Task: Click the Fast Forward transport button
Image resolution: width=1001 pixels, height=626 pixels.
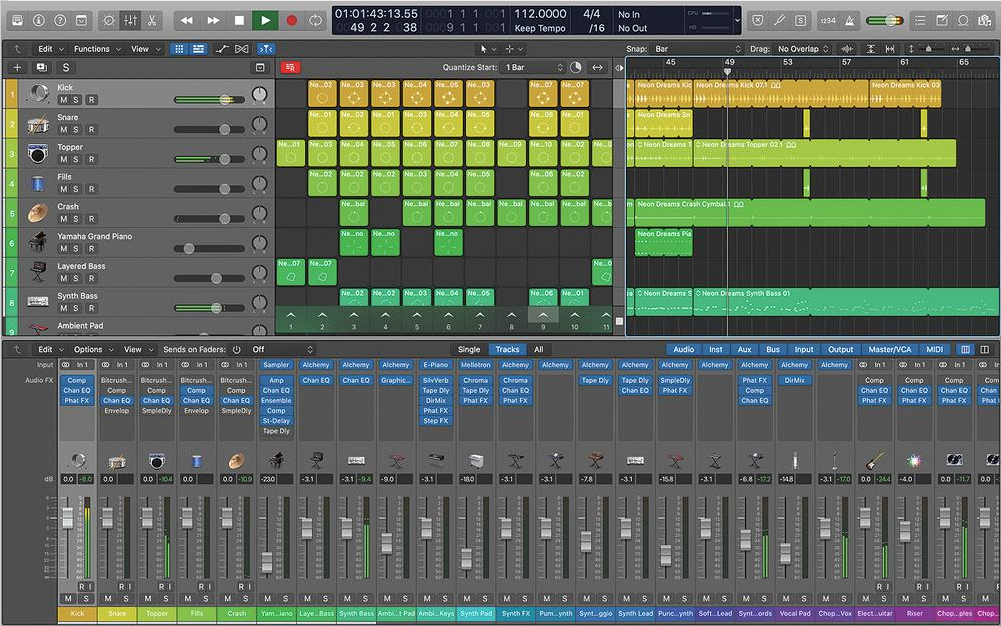Action: coord(213,20)
